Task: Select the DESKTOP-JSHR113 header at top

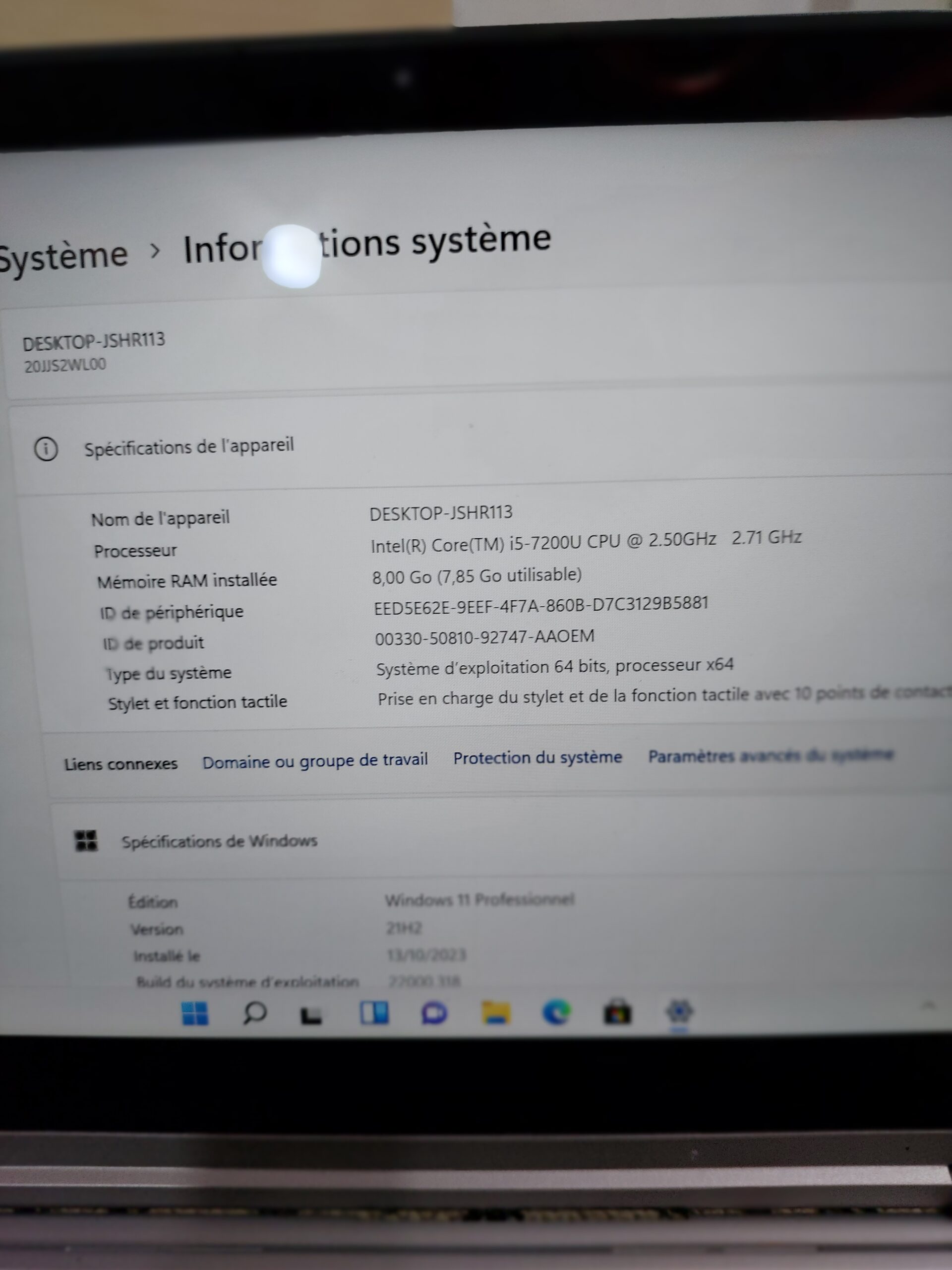Action: click(94, 342)
